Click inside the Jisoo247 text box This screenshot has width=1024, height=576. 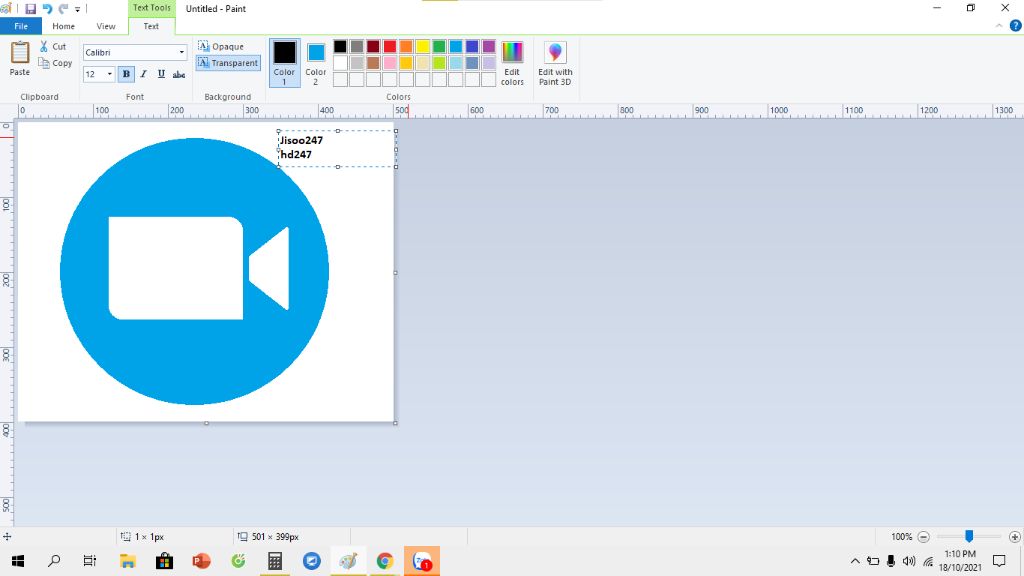click(x=337, y=148)
